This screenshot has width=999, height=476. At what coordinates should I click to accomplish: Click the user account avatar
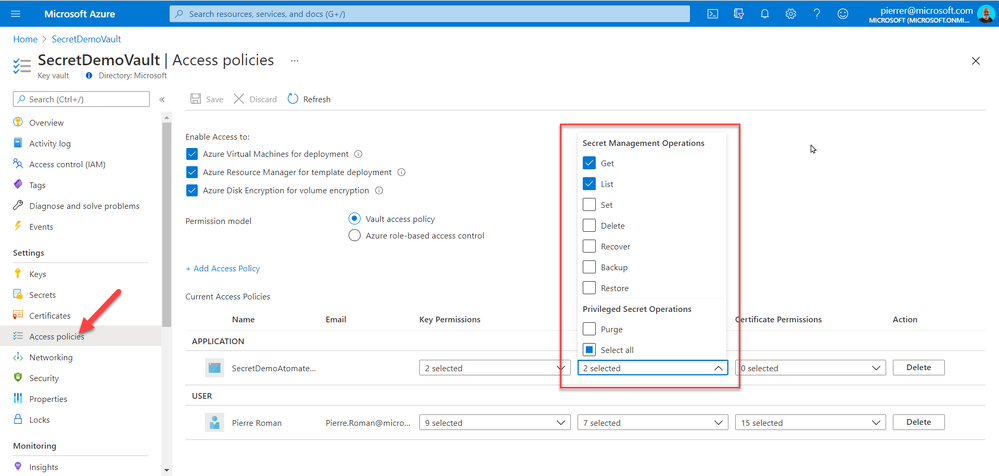tap(984, 14)
